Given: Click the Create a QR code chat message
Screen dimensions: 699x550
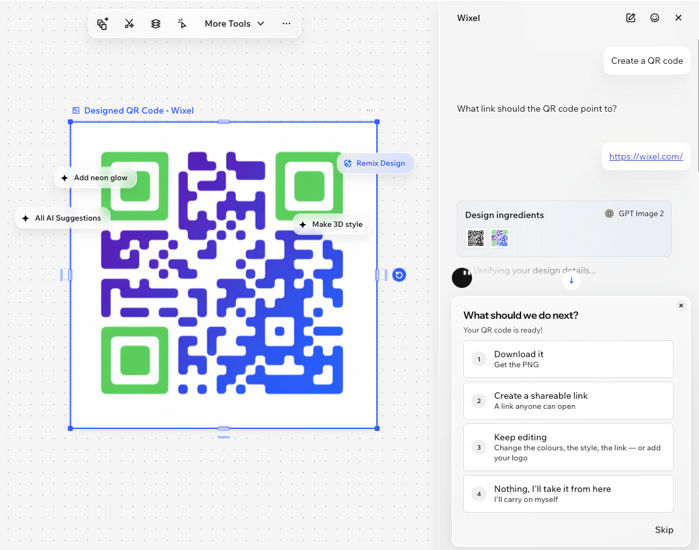Looking at the screenshot, I should pos(647,61).
